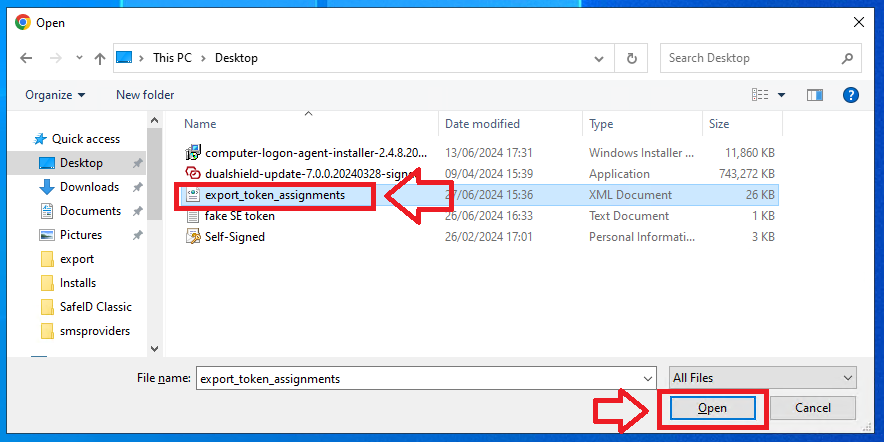Expand view options dropdown arrow
Viewport: 884px width, 442px height.
[x=781, y=95]
